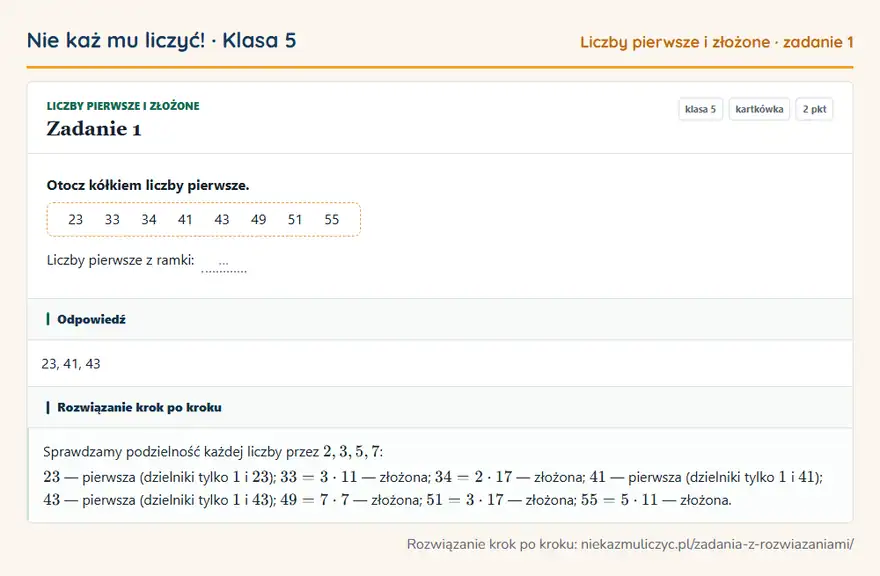Click the "Liczby pierwsze z ramki:" label
The height and width of the screenshot is (576, 880).
point(121,260)
